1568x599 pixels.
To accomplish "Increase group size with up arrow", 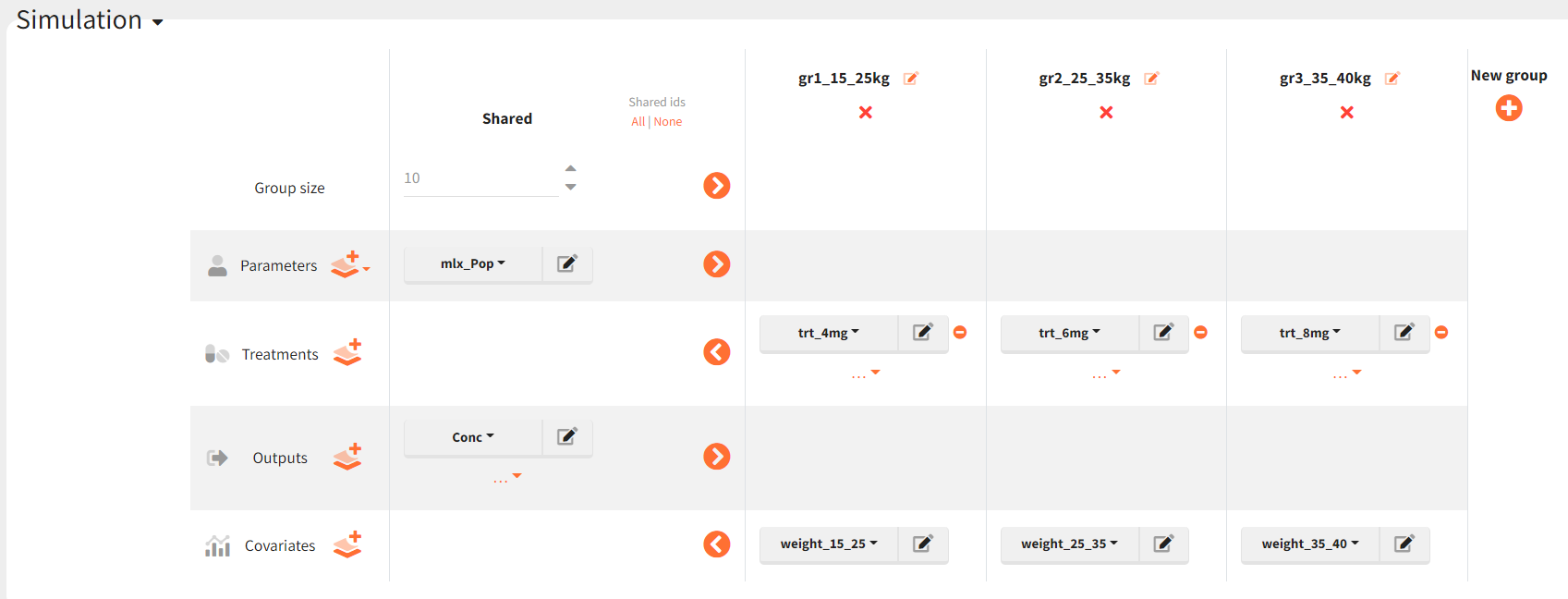I will [x=571, y=168].
